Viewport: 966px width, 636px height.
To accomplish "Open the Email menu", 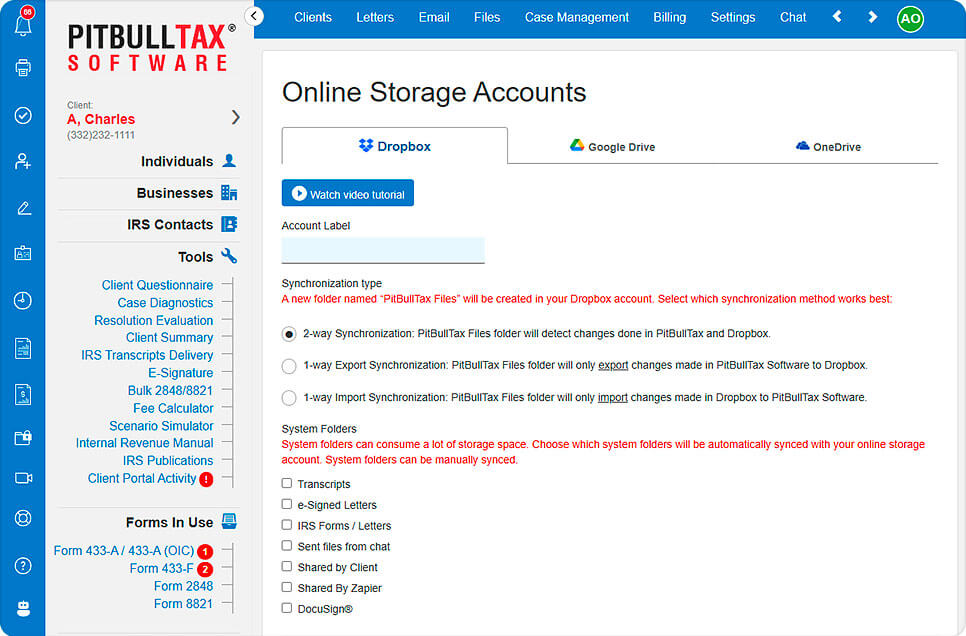I will point(434,17).
